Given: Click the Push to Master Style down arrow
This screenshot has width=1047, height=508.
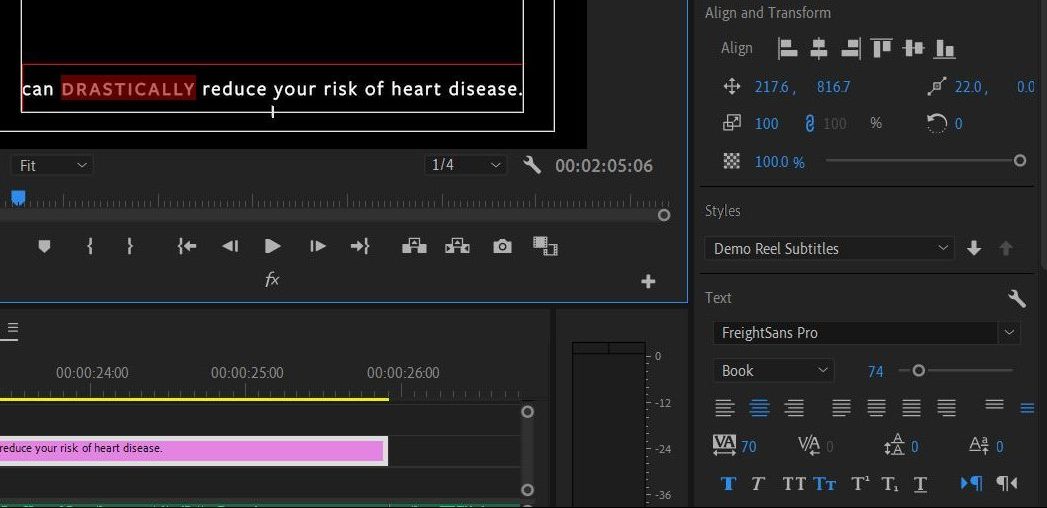Looking at the screenshot, I should coord(974,248).
